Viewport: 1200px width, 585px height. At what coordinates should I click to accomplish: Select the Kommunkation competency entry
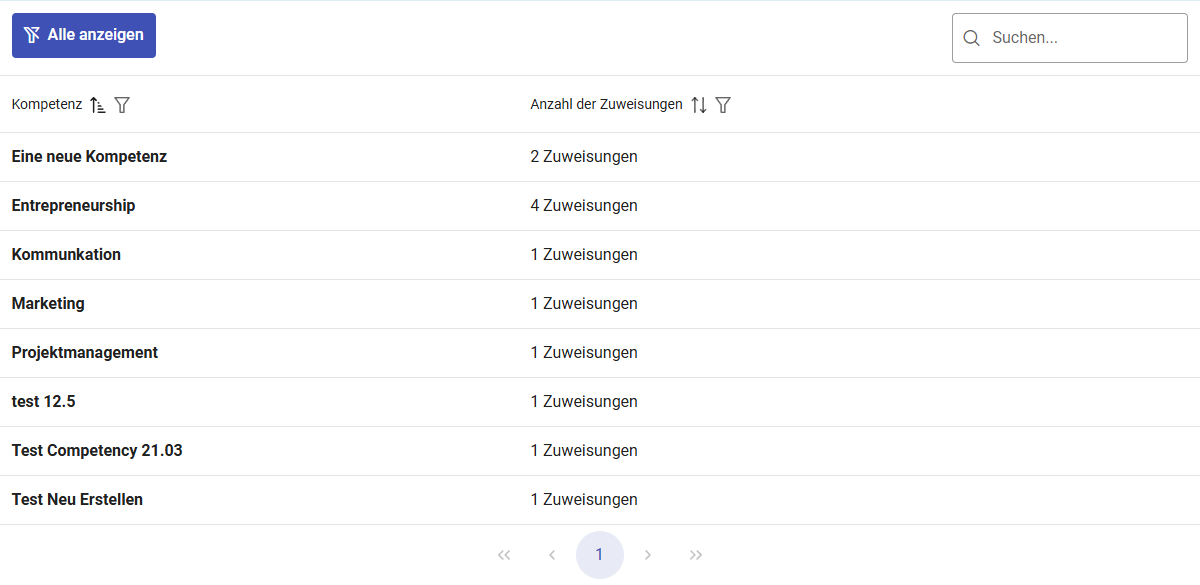tap(66, 255)
